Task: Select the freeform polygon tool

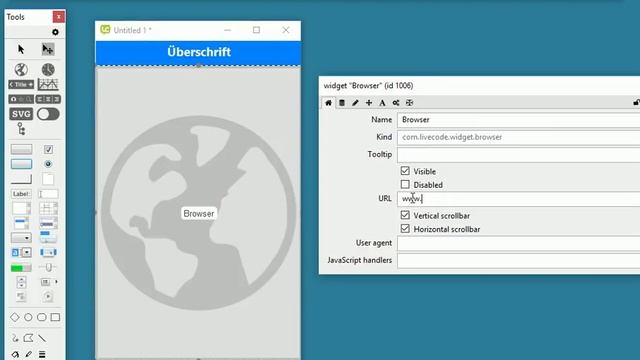Action: (x=28, y=338)
